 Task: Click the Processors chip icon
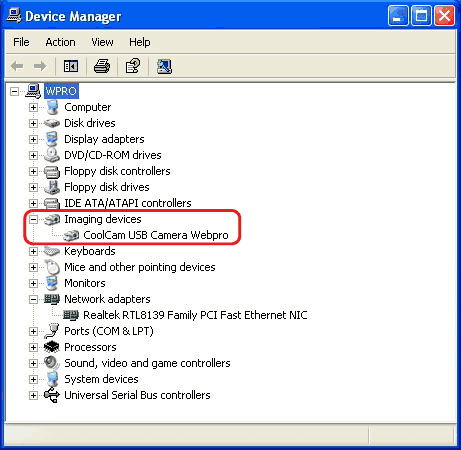52,347
